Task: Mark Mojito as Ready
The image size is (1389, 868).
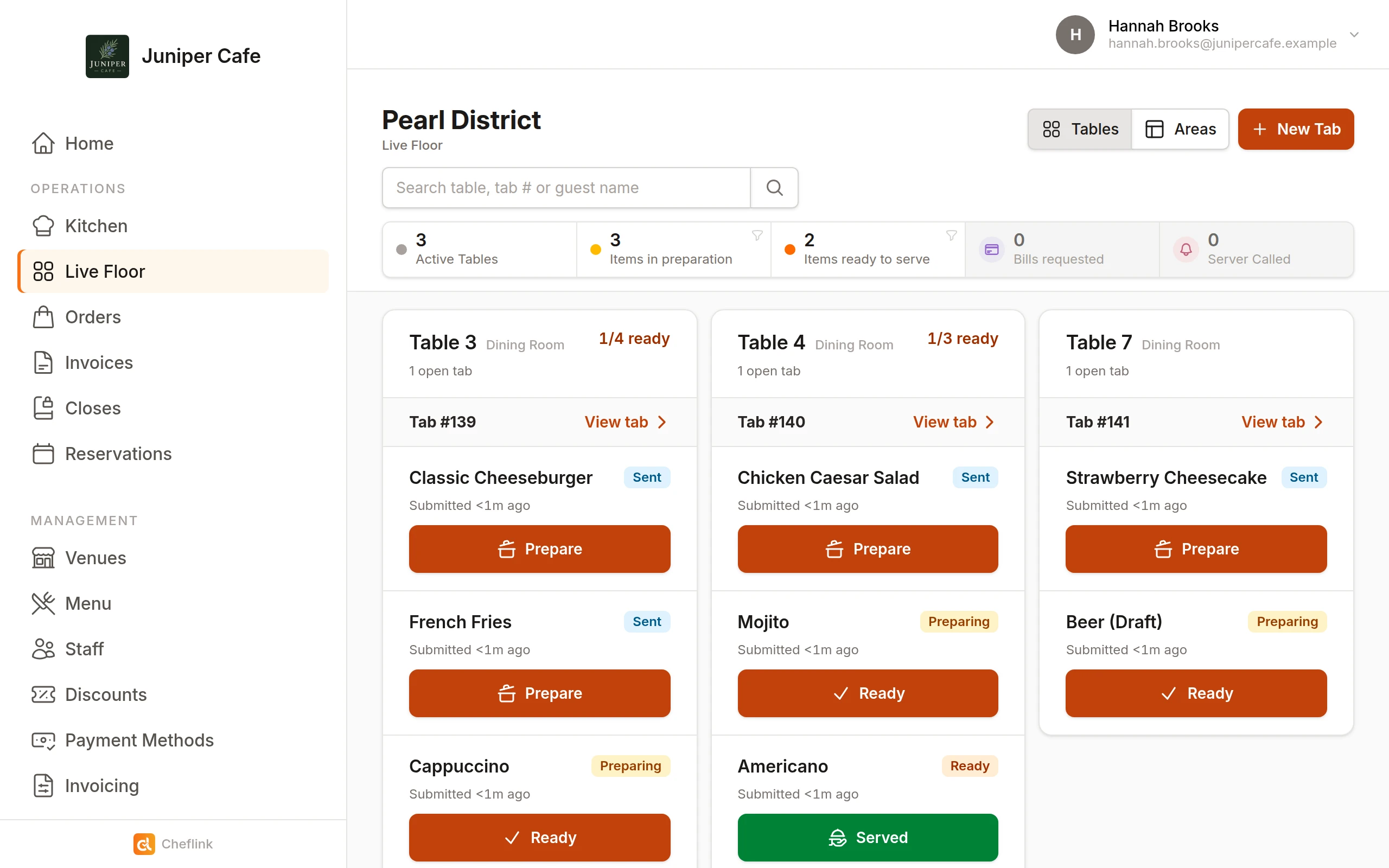Action: [868, 693]
